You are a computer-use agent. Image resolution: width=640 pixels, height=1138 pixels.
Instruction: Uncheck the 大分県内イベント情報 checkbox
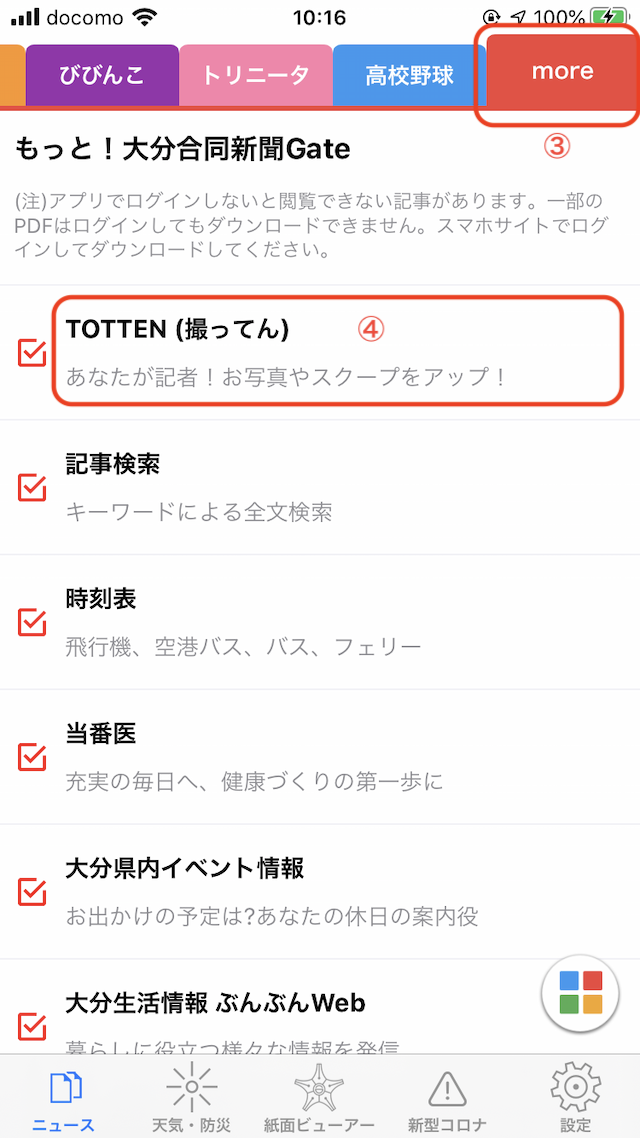33,891
